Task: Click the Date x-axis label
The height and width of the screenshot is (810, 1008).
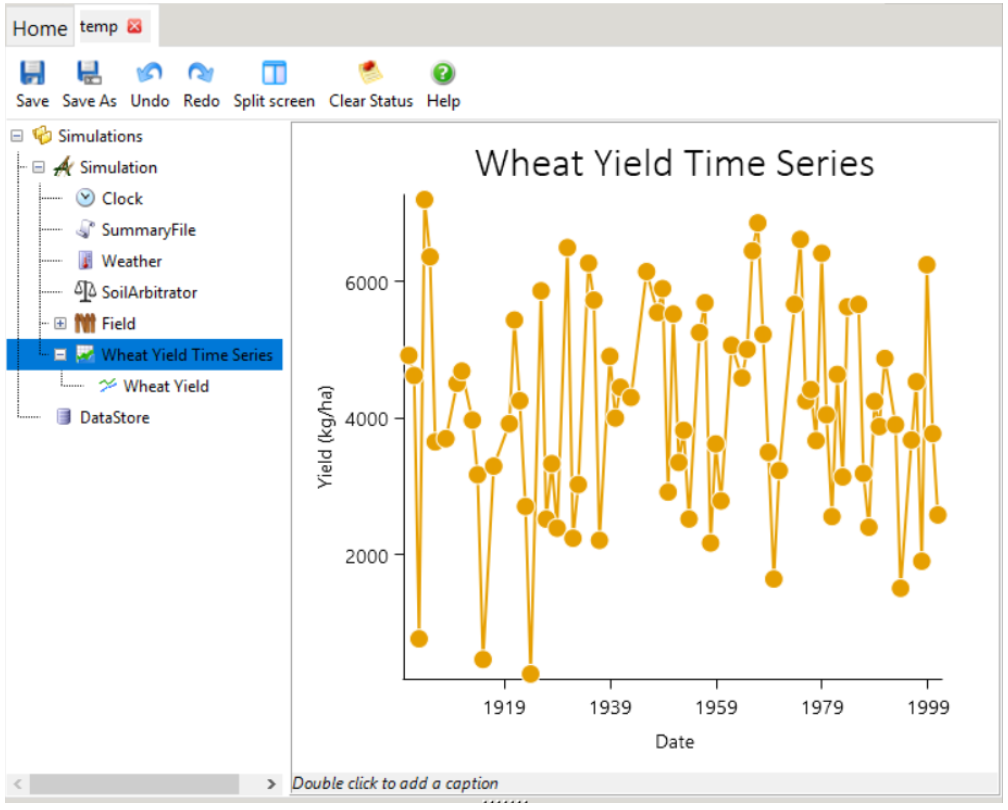Action: click(x=674, y=742)
